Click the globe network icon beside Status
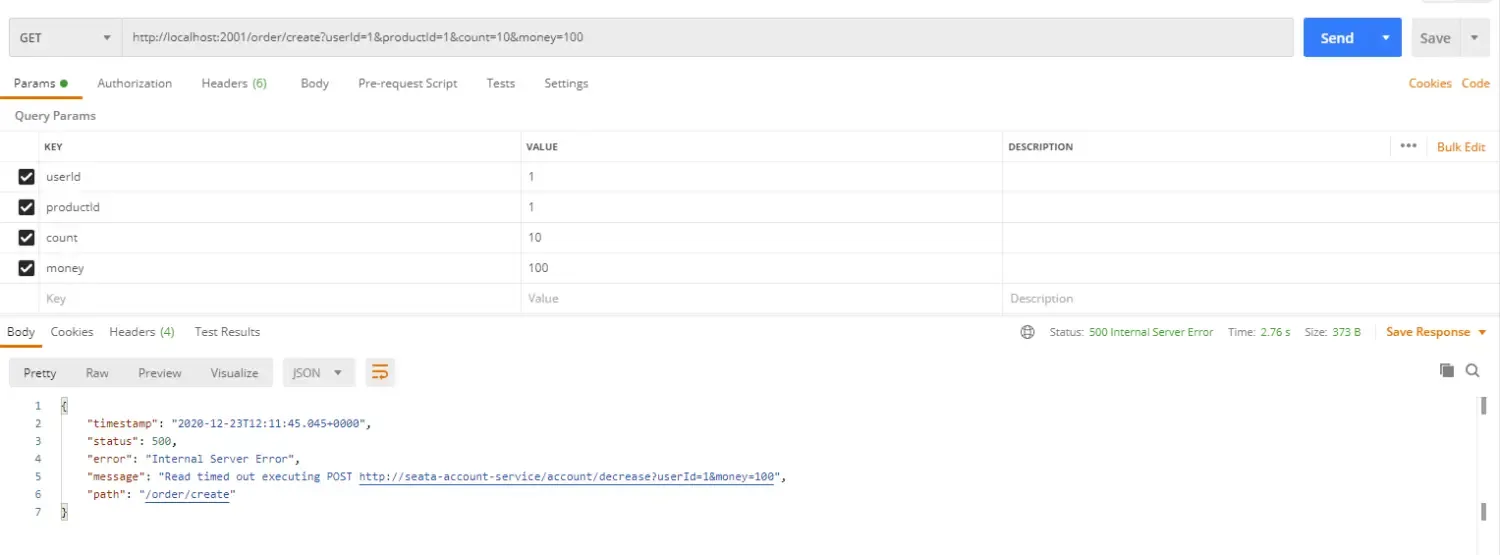Image resolution: width=1500 pixels, height=555 pixels. pos(1027,332)
